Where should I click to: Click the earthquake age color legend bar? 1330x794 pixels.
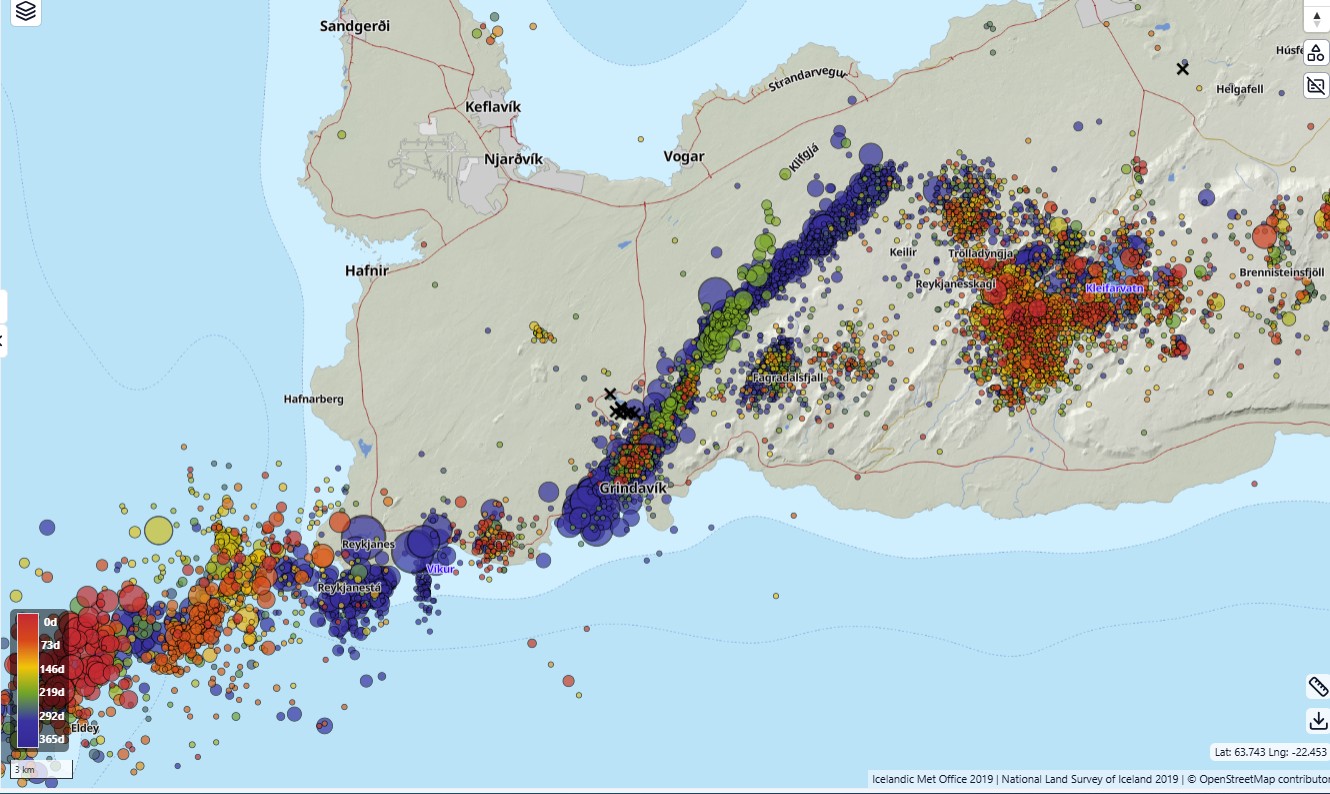point(28,680)
